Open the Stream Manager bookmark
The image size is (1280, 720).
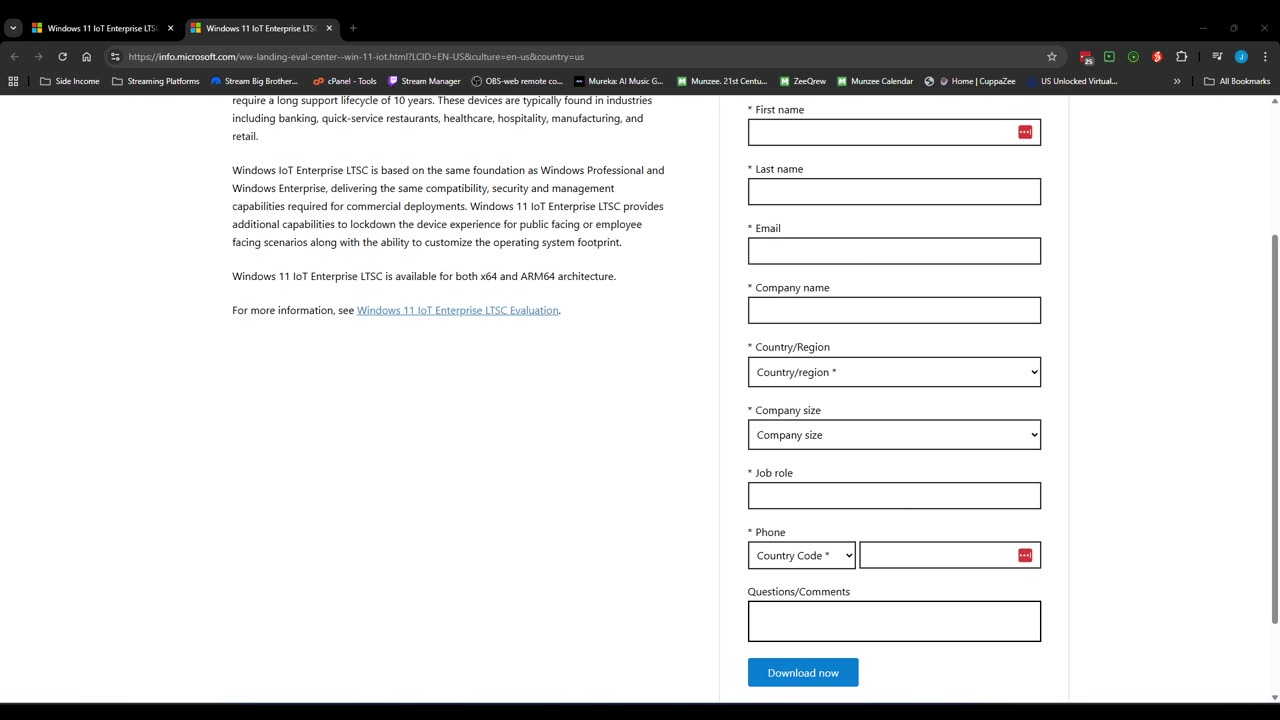[x=424, y=81]
